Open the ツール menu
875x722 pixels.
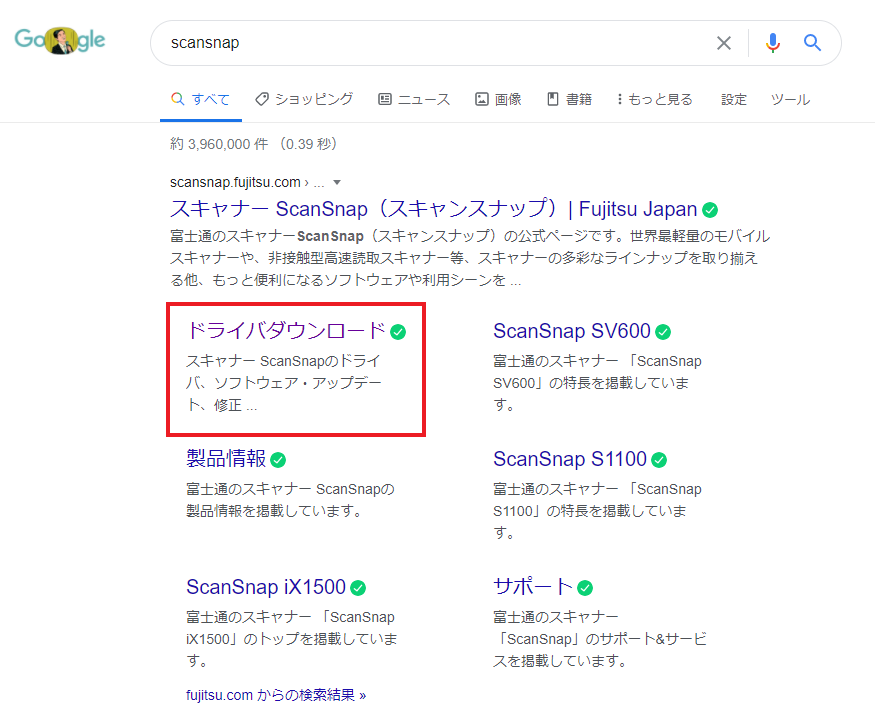tap(790, 99)
